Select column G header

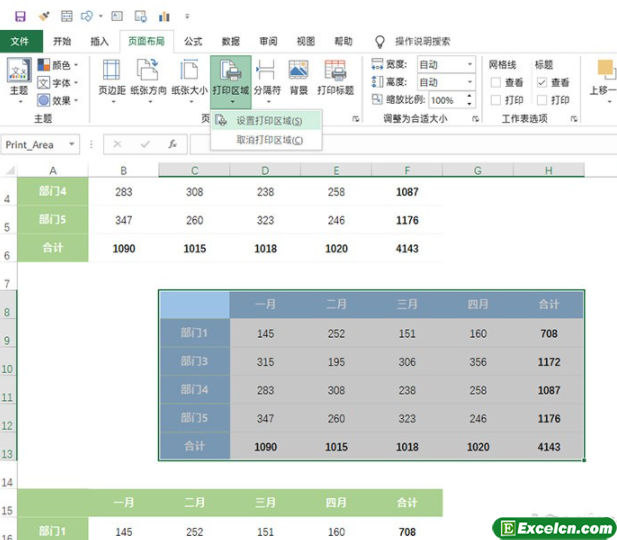click(478, 170)
